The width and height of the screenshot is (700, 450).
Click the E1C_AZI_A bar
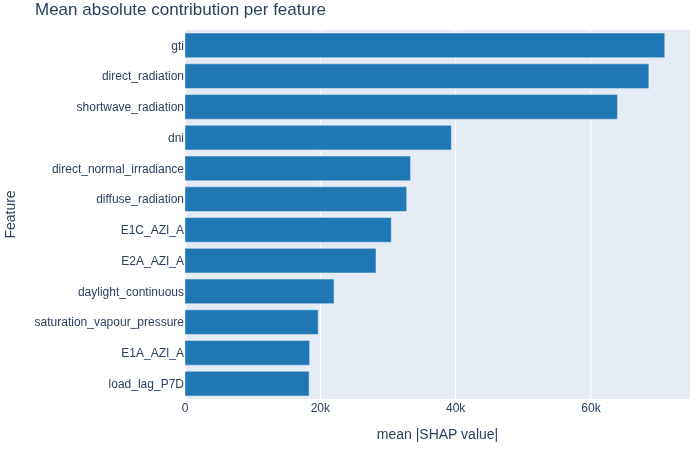(x=288, y=230)
